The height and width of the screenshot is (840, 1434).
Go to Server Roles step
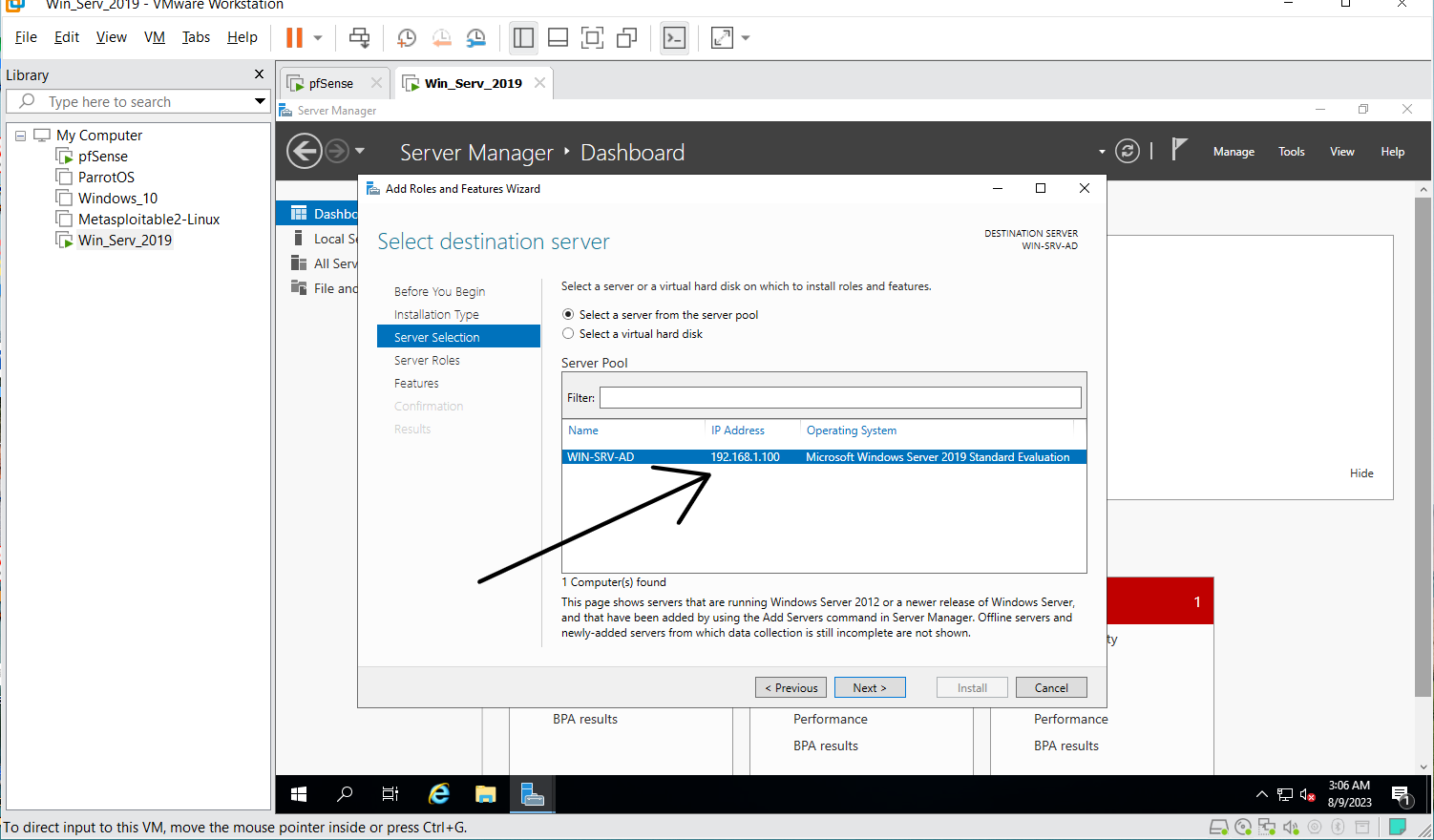coord(427,360)
